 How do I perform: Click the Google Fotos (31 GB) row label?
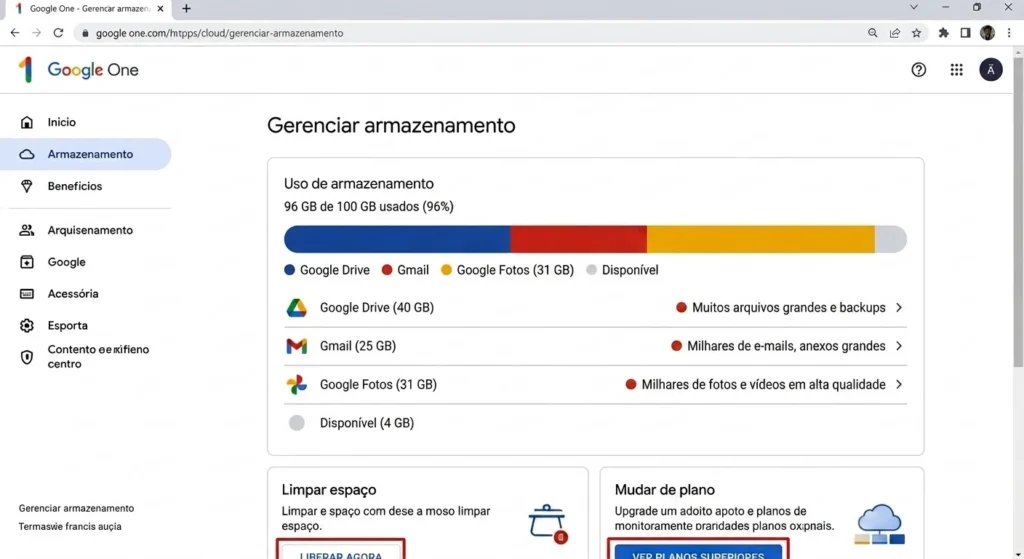(x=378, y=385)
